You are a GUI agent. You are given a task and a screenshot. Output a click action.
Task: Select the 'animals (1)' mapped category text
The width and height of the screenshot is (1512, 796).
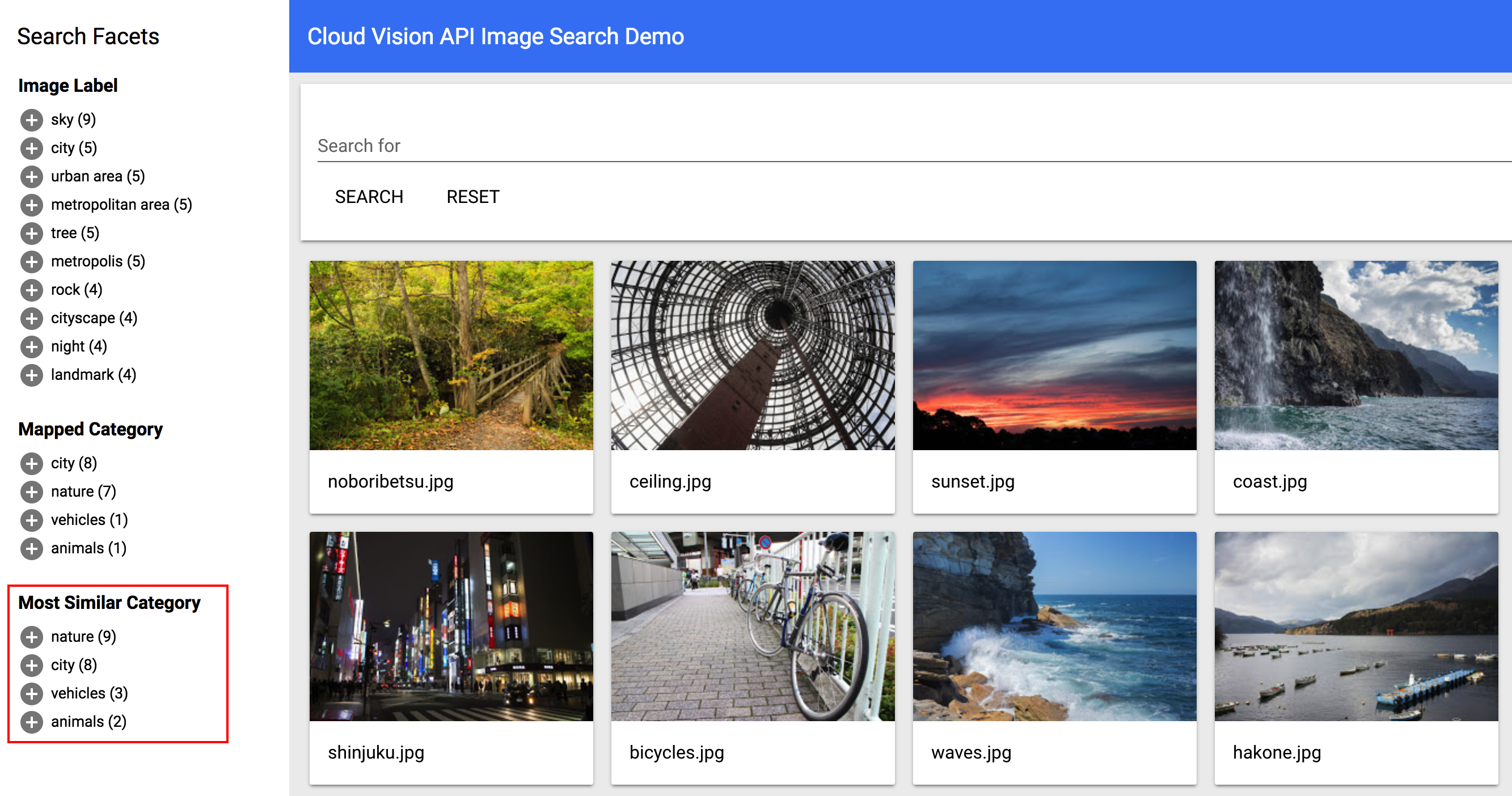click(88, 548)
